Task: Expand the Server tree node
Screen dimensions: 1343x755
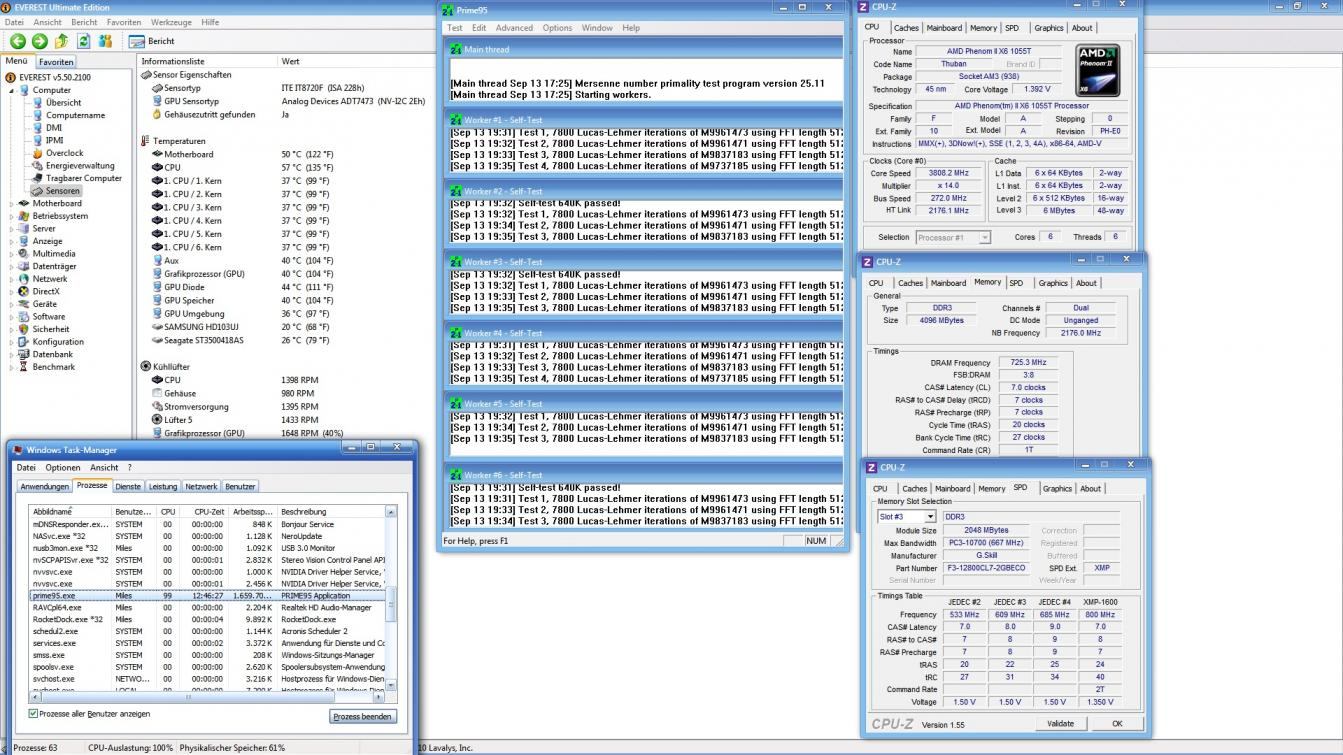Action: point(12,229)
